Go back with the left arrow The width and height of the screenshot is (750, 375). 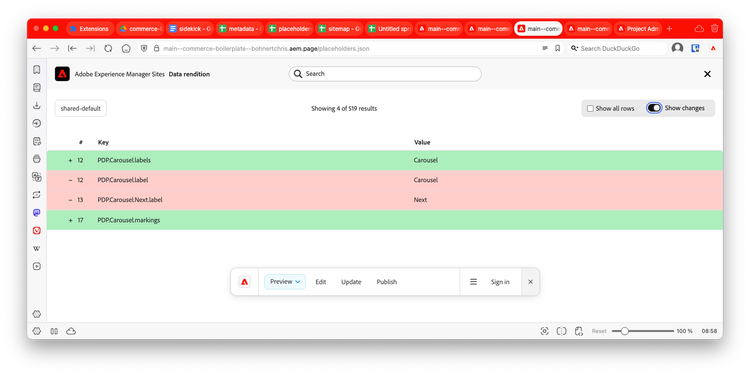click(x=36, y=48)
